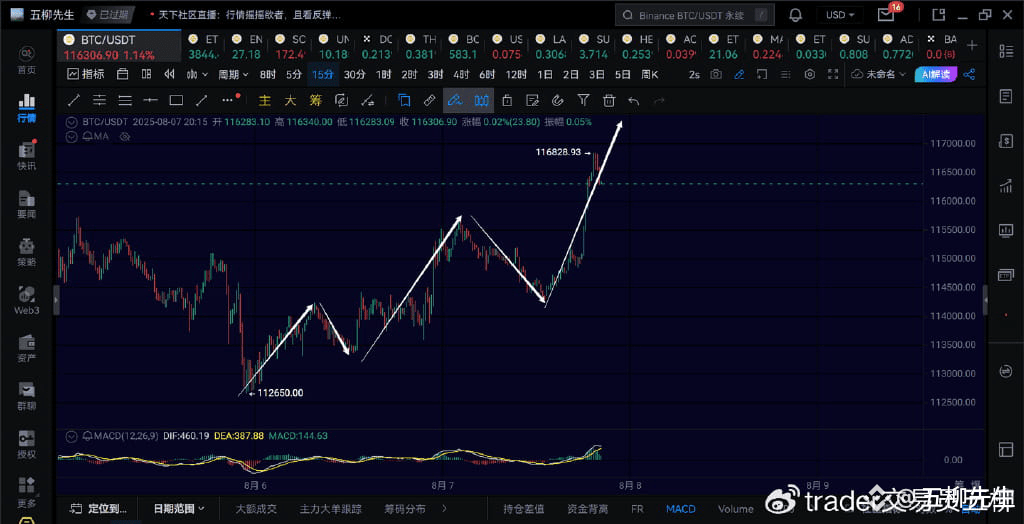Open the 授权 authorization section
The image size is (1024, 524).
click(27, 444)
